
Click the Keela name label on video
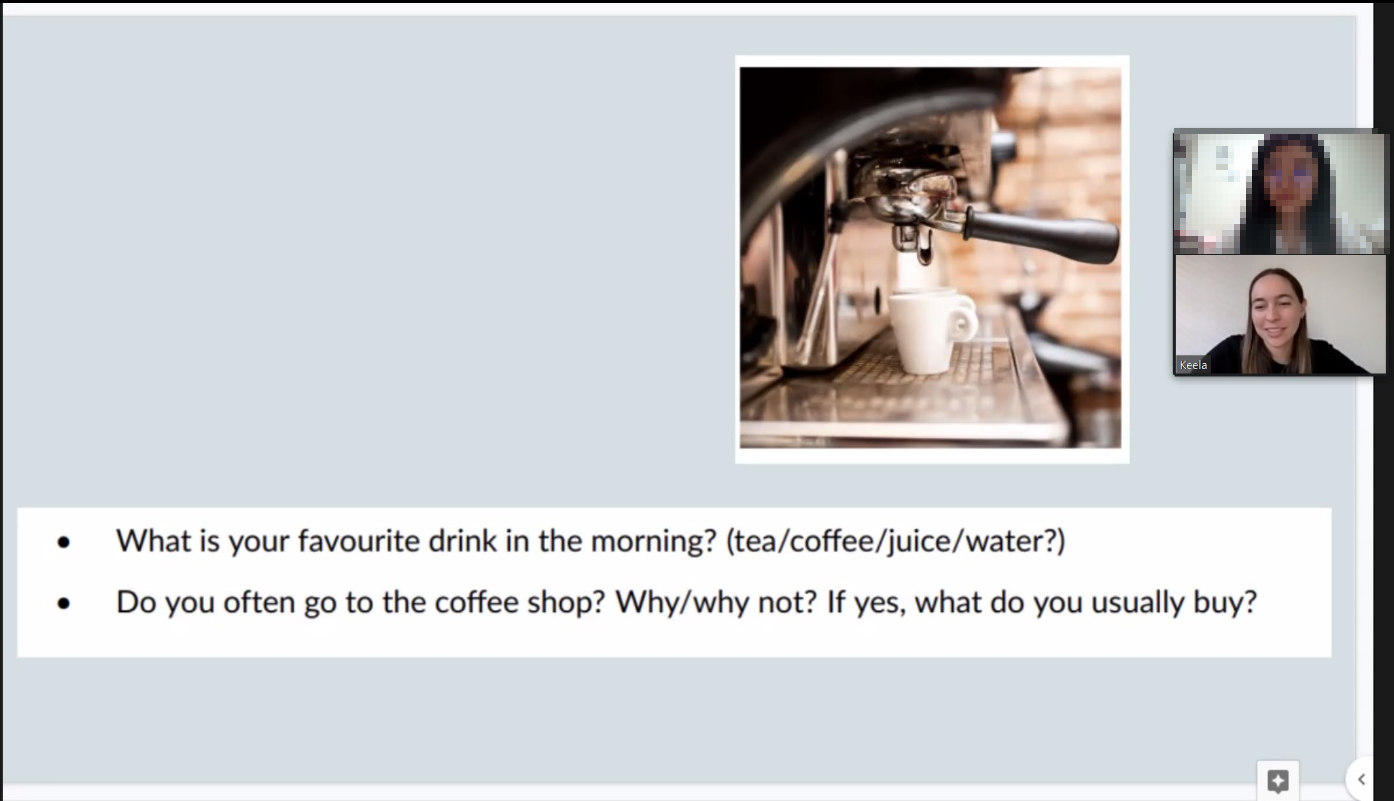[1193, 365]
